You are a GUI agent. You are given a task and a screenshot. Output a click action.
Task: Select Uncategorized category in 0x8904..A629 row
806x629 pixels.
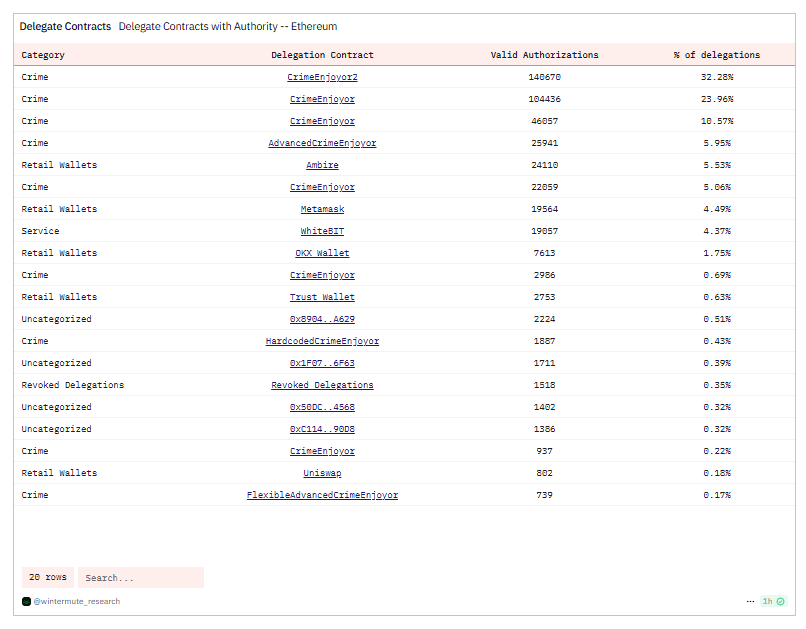[57, 319]
